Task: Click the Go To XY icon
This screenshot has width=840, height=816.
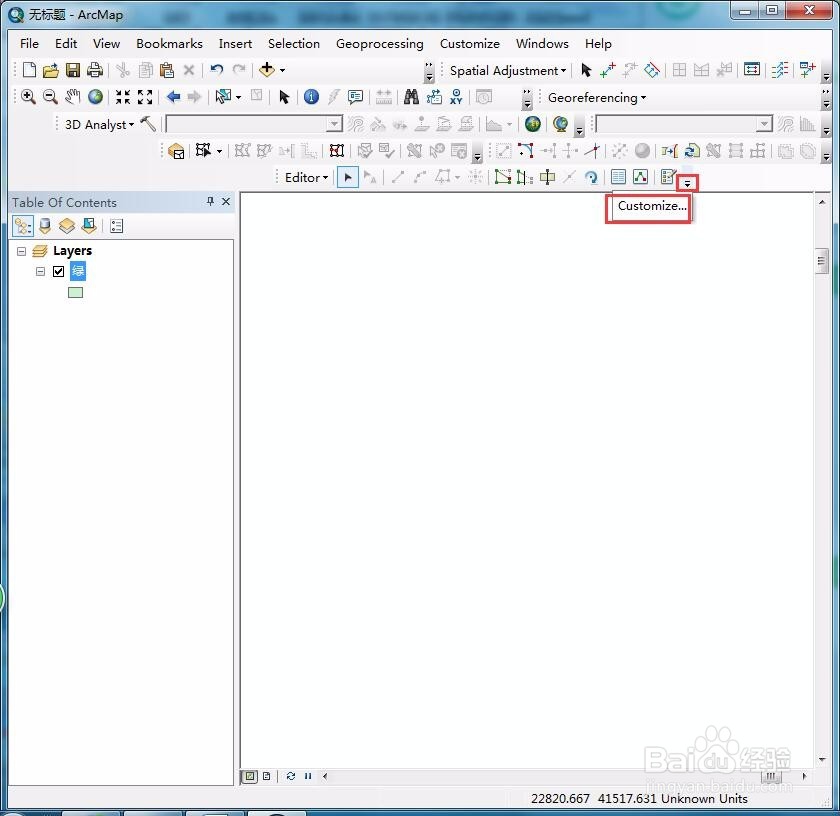Action: pos(456,97)
